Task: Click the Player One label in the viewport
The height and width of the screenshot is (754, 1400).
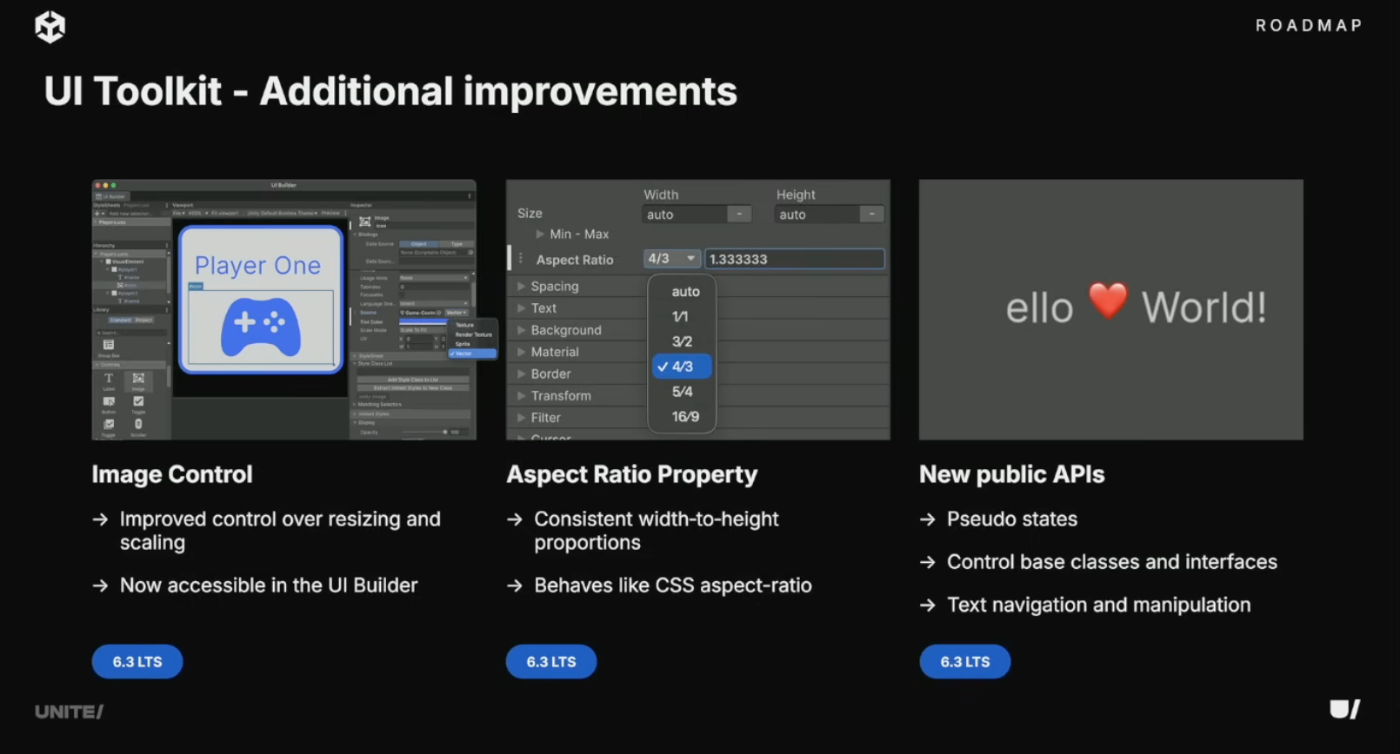Action: point(258,265)
